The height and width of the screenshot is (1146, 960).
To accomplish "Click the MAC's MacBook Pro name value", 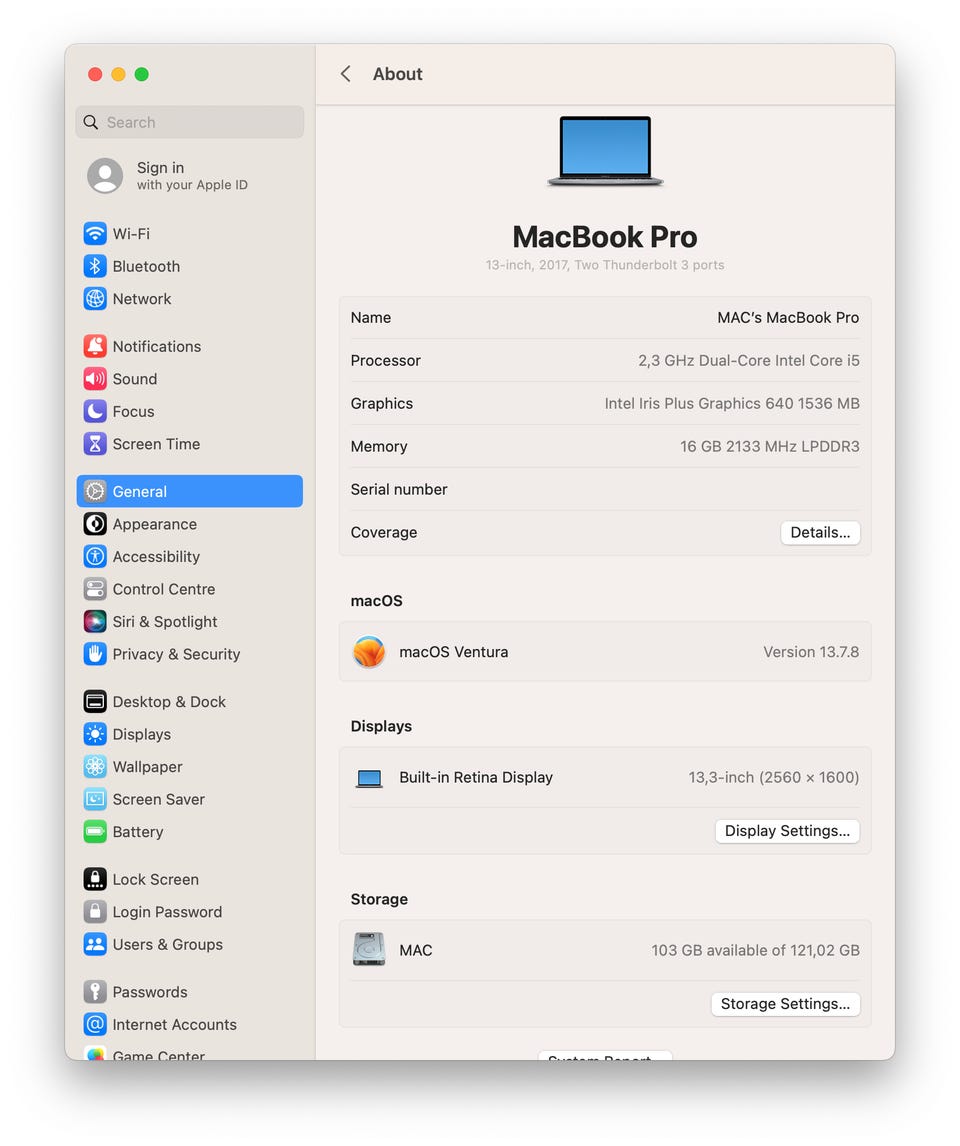I will 788,318.
